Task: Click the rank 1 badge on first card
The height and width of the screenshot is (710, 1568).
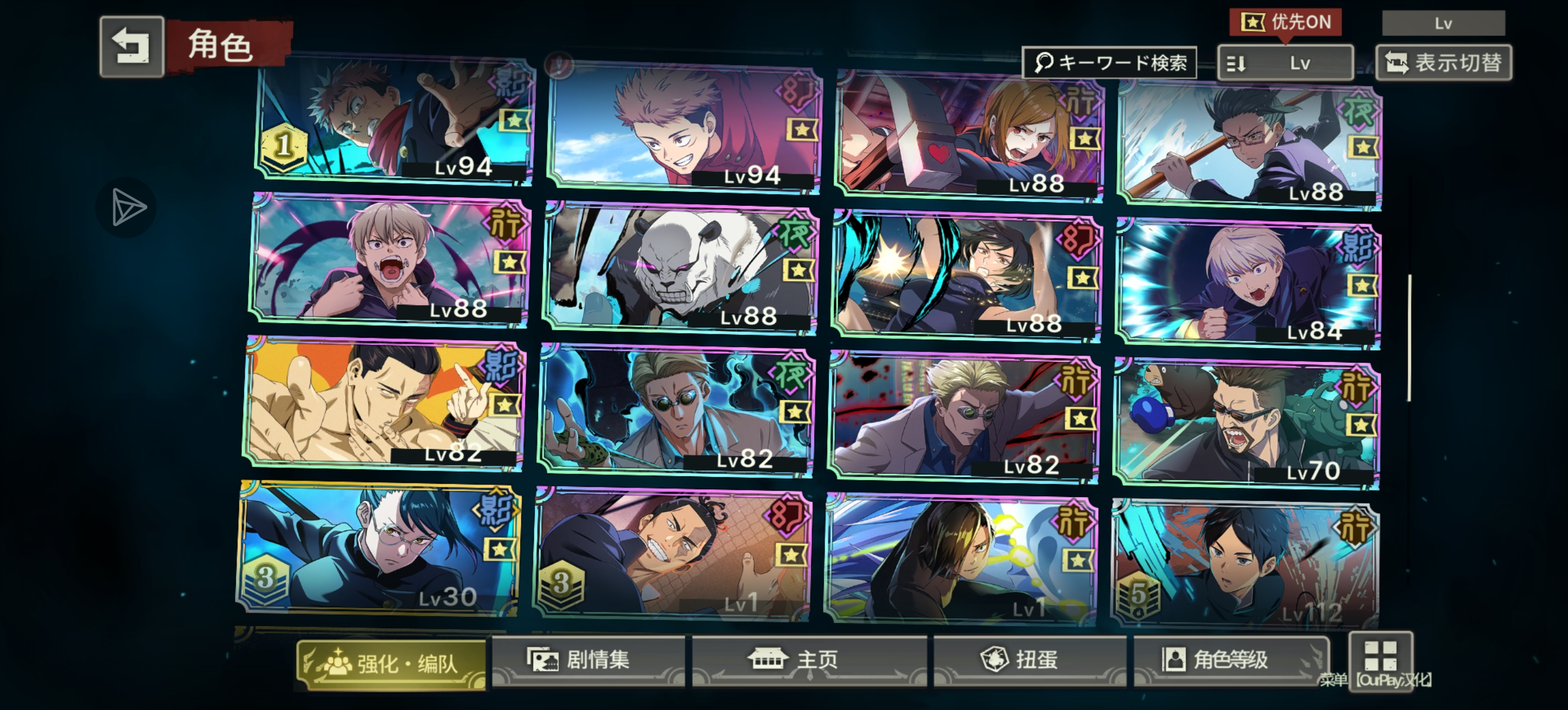Action: click(284, 146)
